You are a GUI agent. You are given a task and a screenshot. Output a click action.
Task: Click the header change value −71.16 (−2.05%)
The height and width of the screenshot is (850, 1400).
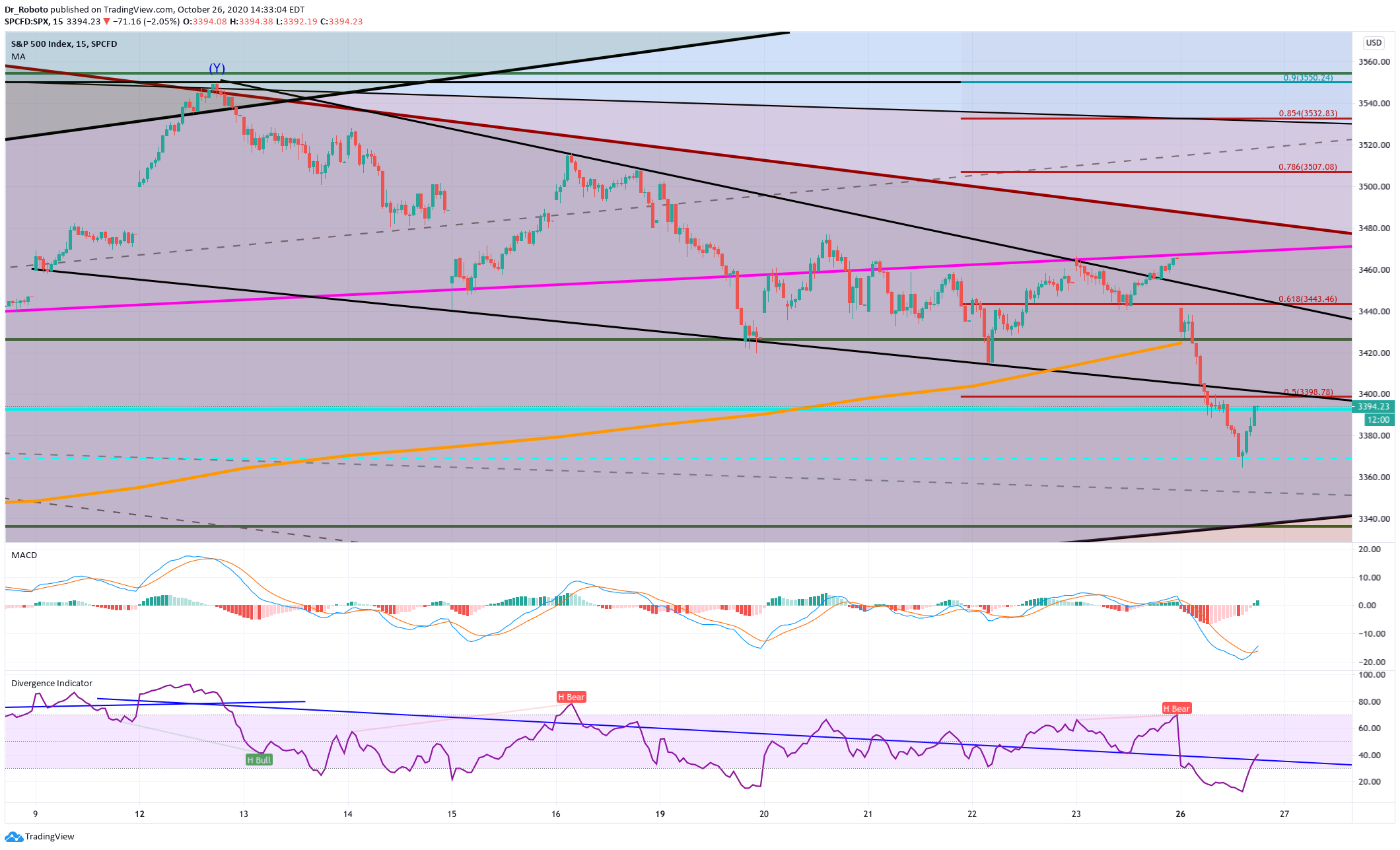[x=146, y=22]
